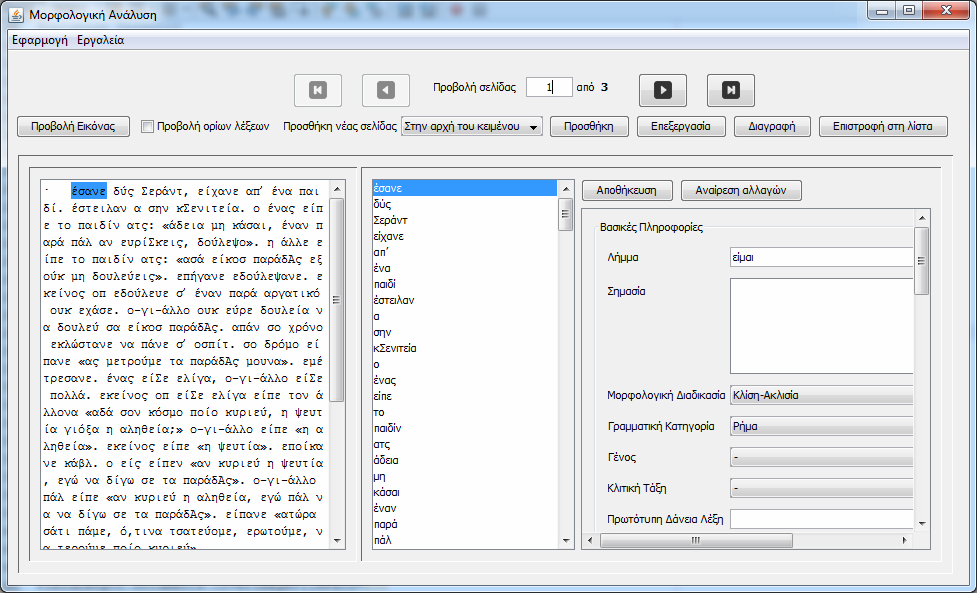
Task: Open the Κλιτική Τάξη dropdown
Action: (821, 488)
